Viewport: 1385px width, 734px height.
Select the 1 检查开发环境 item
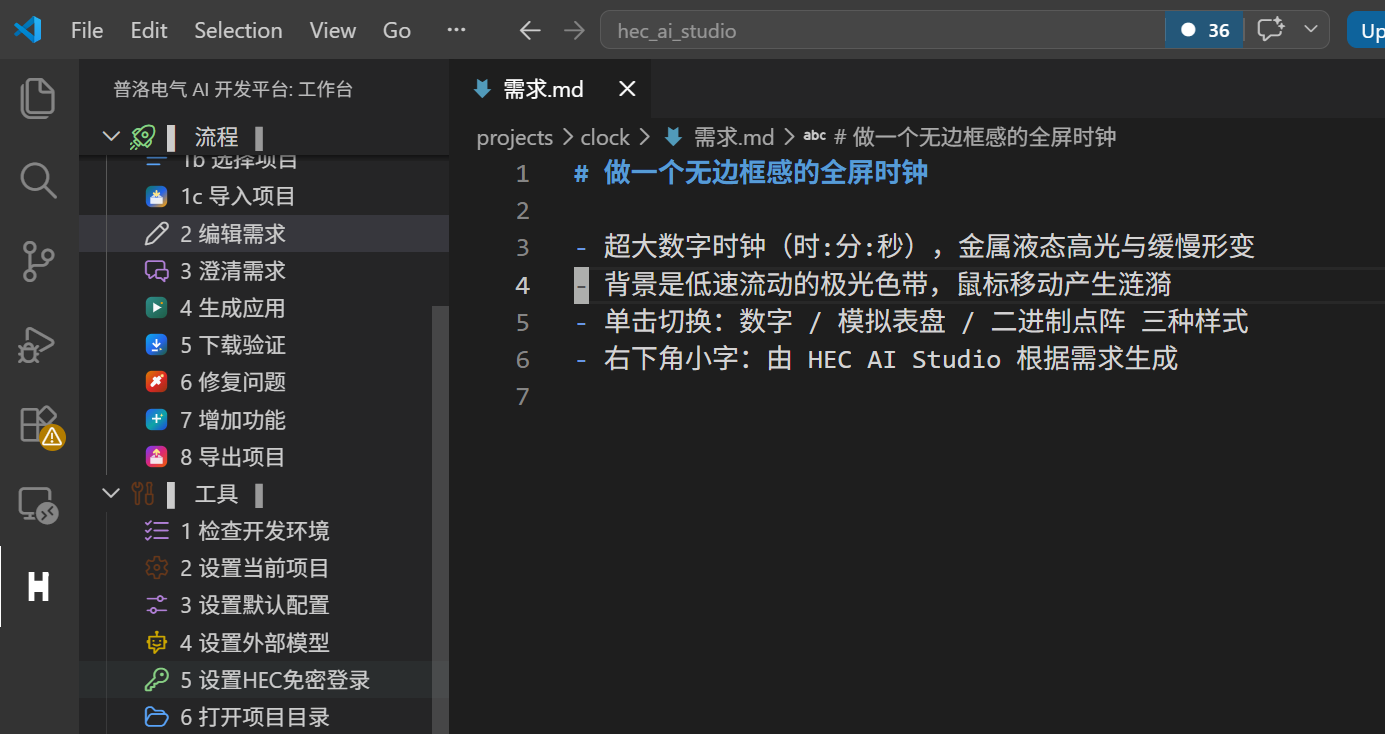coord(256,531)
